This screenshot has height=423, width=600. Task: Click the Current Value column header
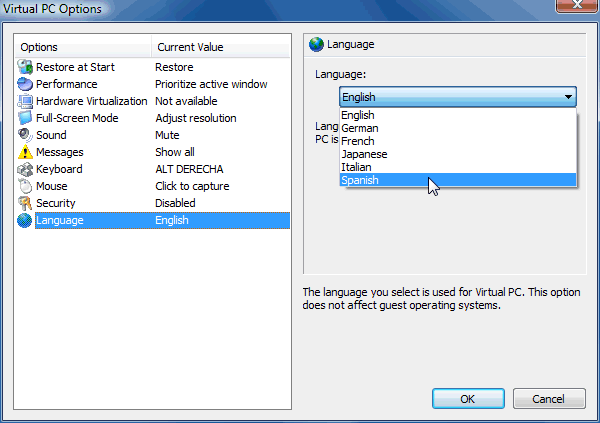click(221, 47)
